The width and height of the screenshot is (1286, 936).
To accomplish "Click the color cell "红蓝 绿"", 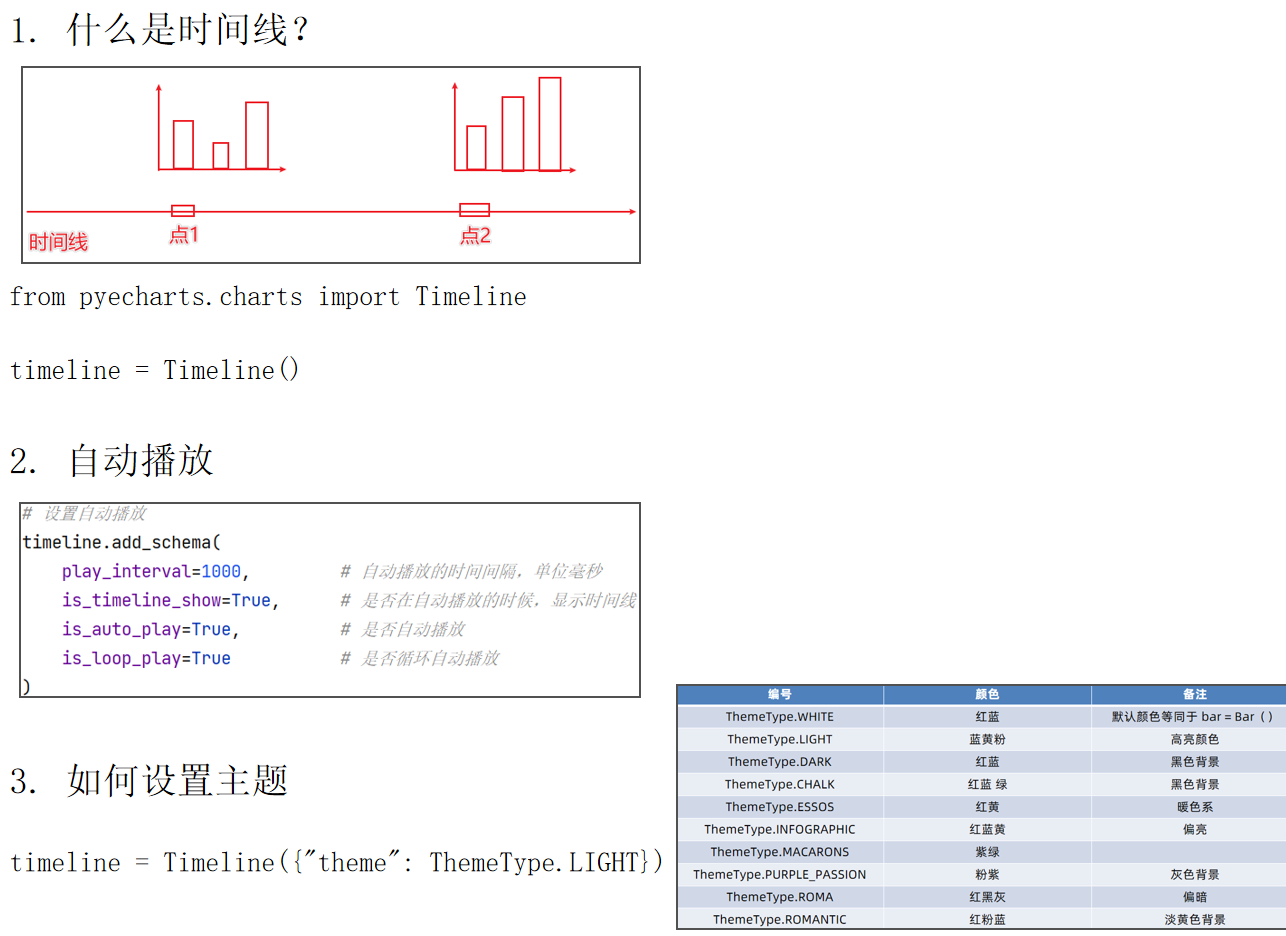I will tap(987, 784).
